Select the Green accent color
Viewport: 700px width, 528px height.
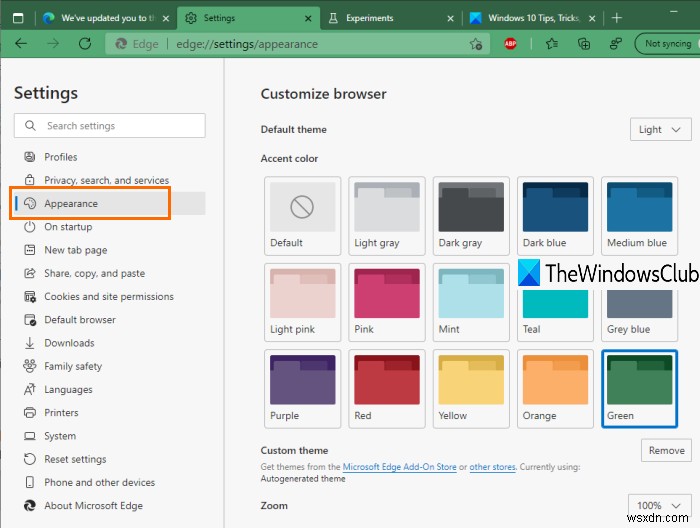coord(639,389)
